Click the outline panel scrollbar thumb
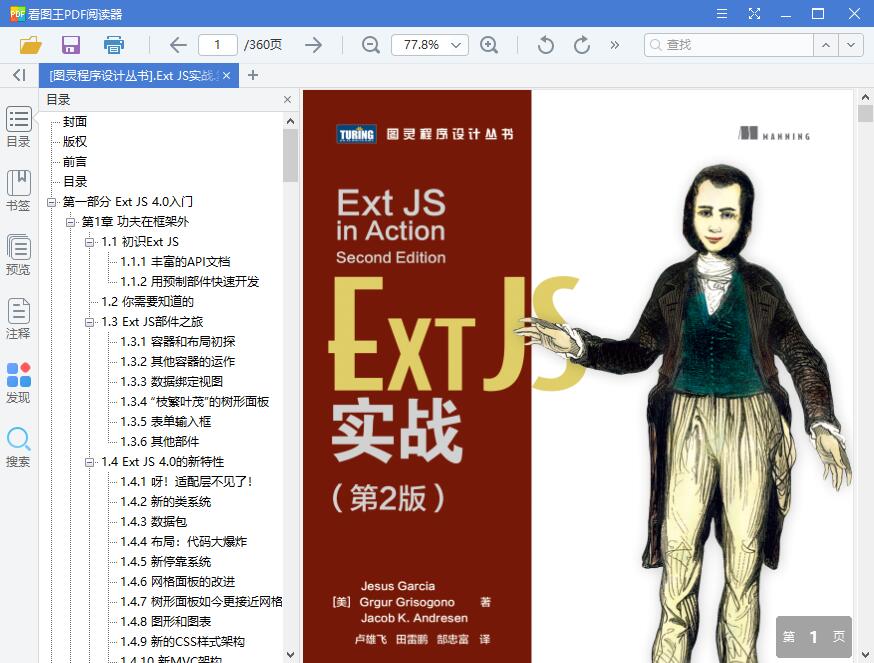874x663 pixels. pyautogui.click(x=290, y=156)
